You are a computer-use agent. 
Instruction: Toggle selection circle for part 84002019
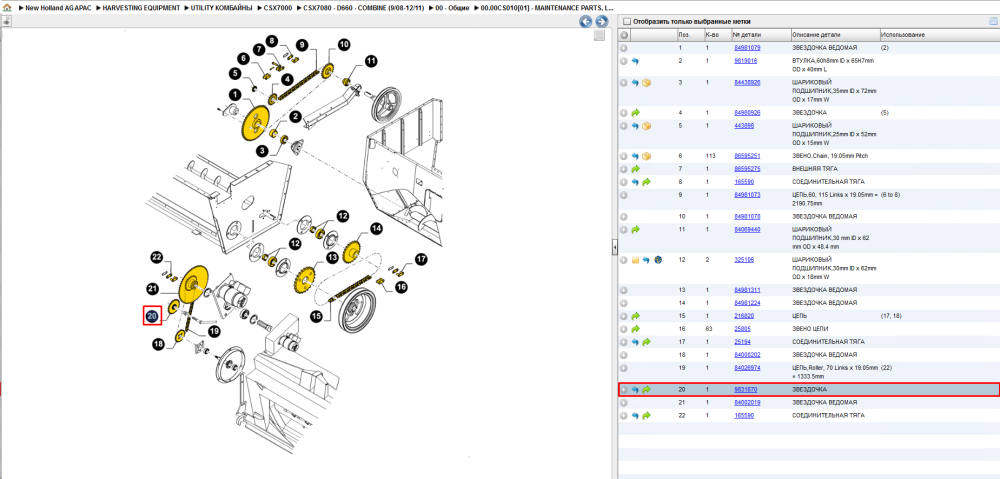[x=624, y=403]
